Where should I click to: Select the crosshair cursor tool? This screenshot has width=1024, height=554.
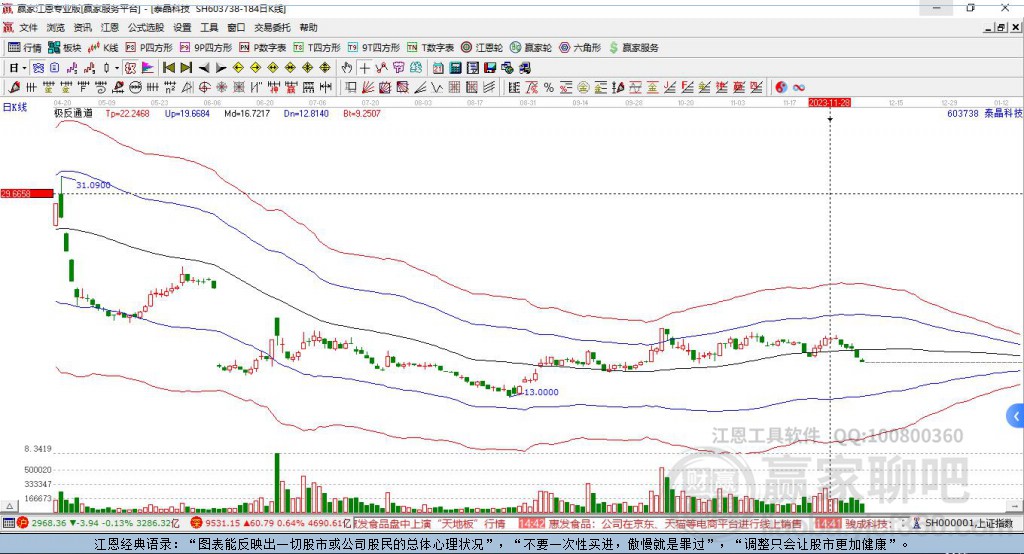(x=364, y=68)
